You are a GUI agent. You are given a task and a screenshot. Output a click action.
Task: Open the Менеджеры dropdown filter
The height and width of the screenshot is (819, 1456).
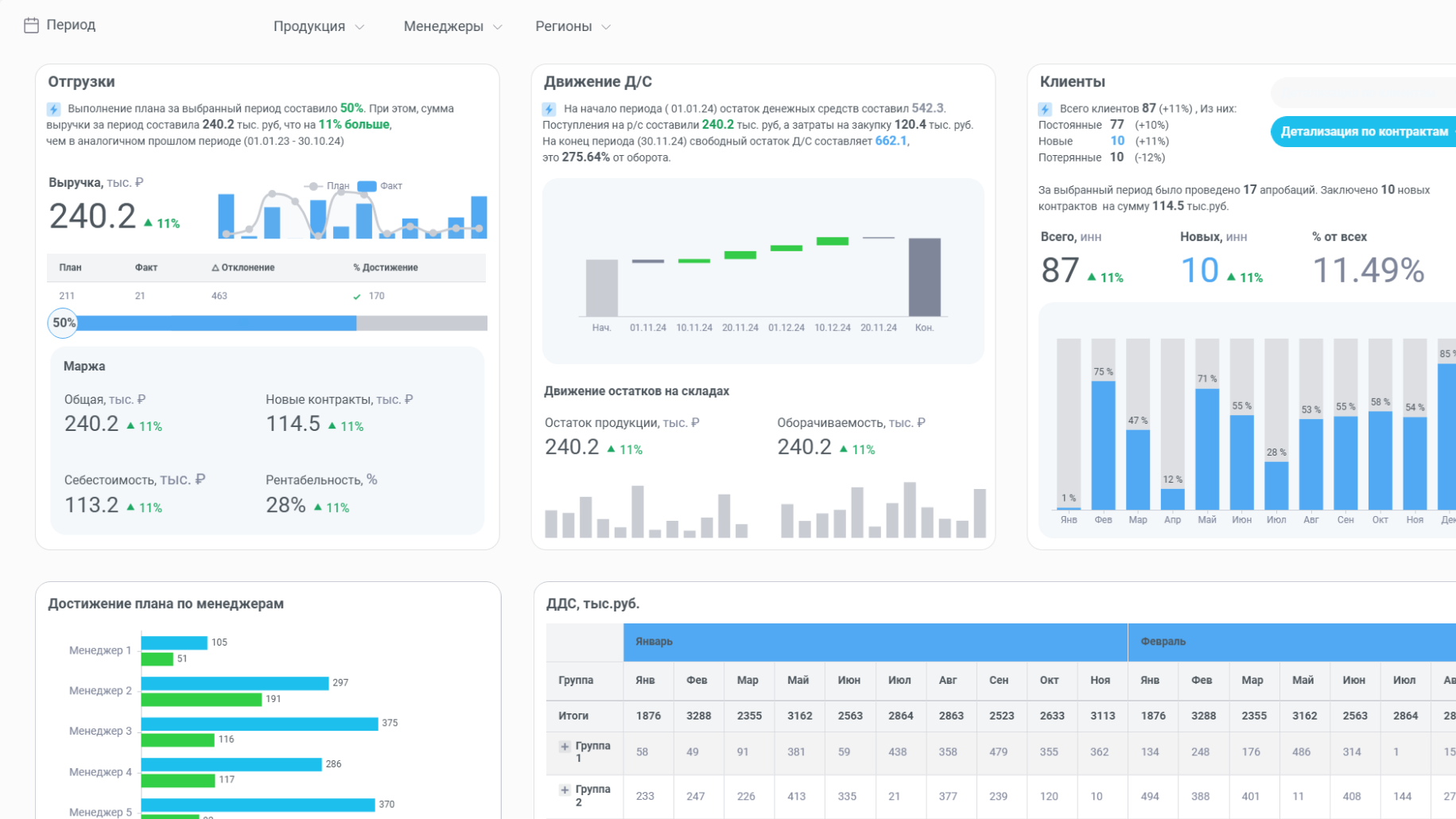[452, 26]
